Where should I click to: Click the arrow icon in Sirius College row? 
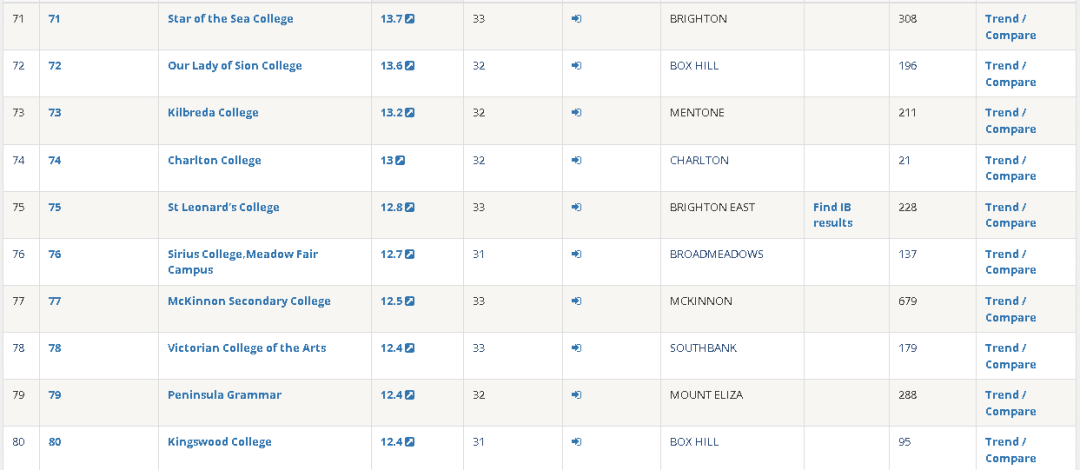[576, 254]
